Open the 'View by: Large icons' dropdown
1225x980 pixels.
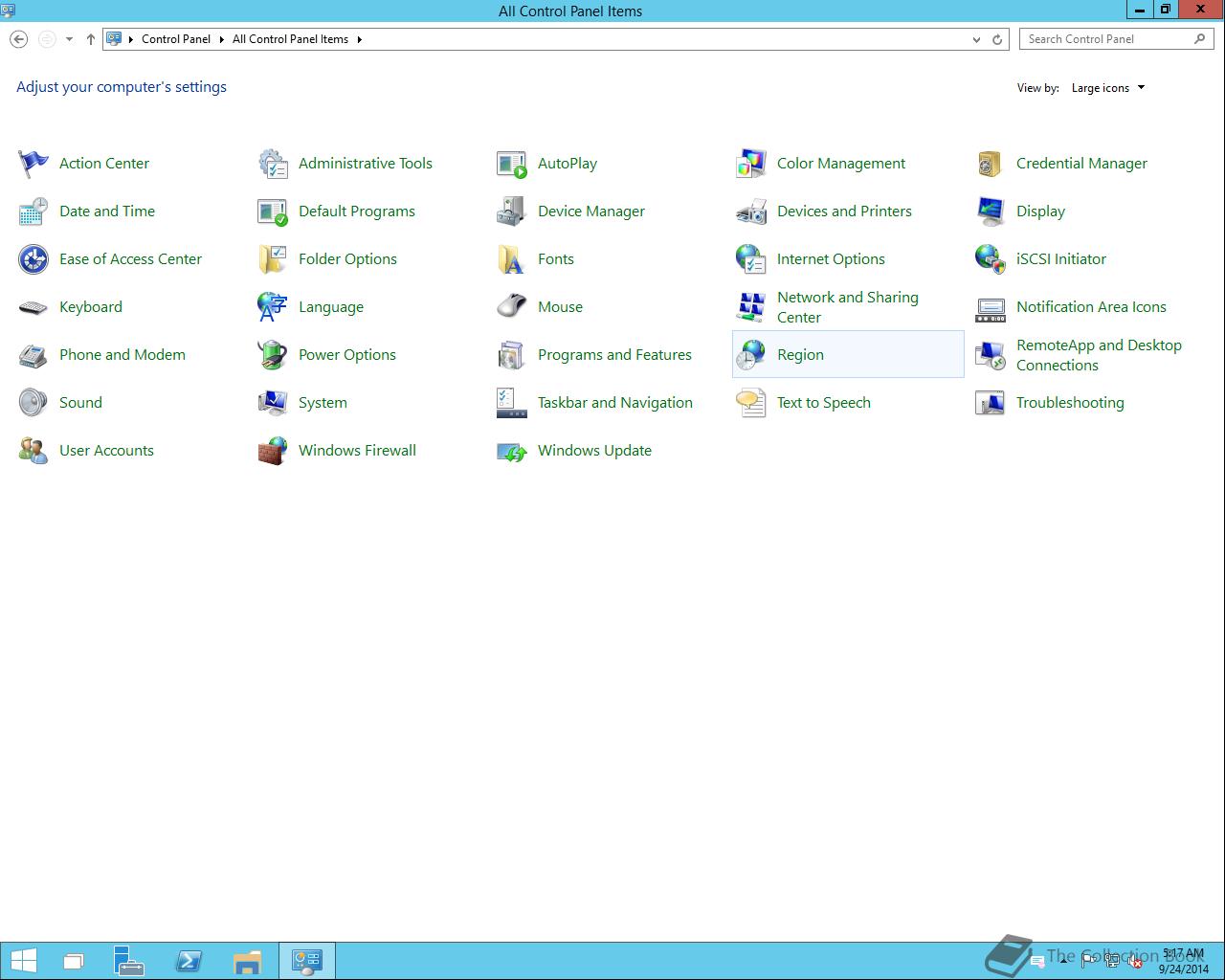(1108, 88)
